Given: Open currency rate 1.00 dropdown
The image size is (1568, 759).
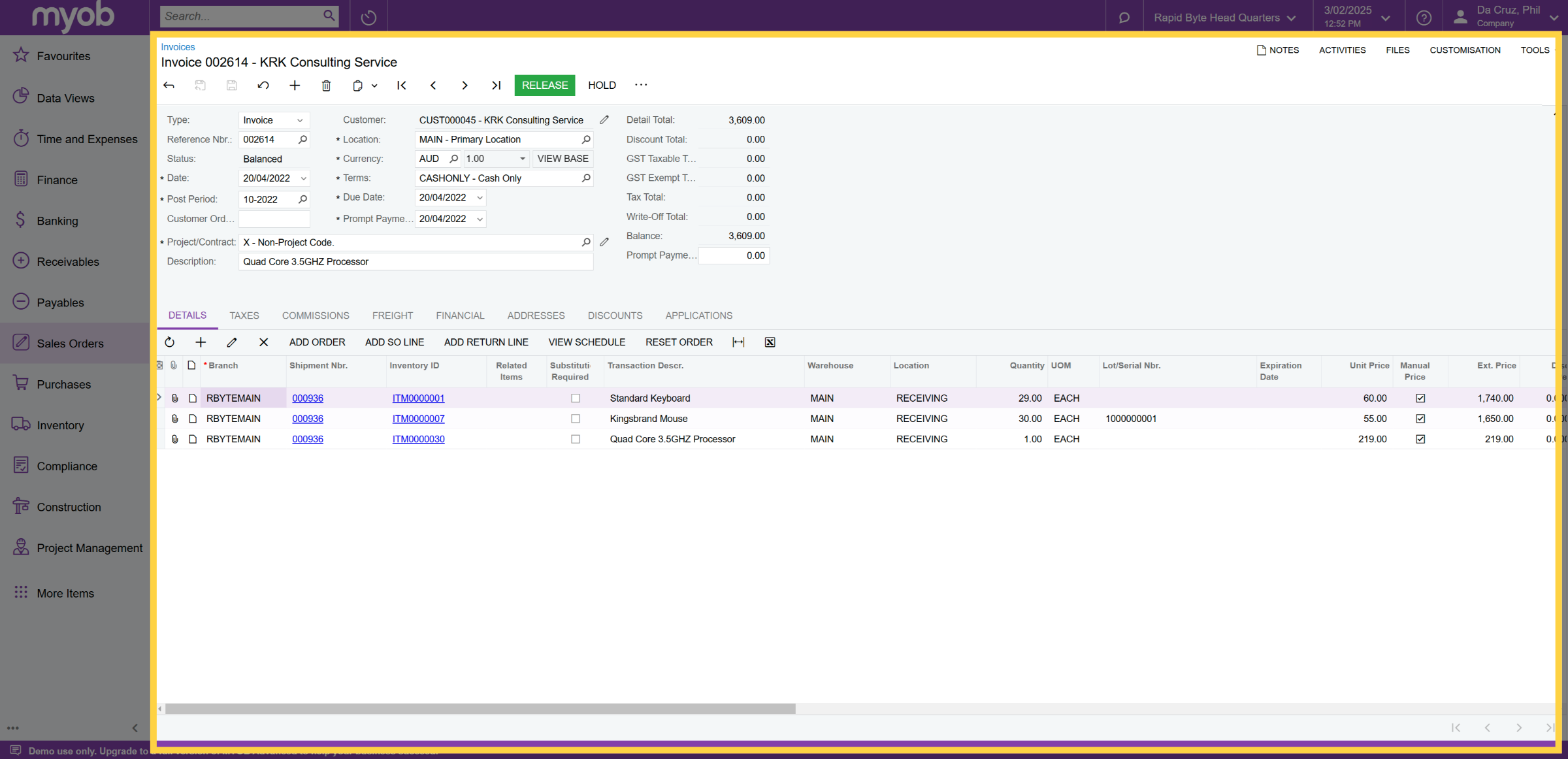Looking at the screenshot, I should [x=523, y=159].
